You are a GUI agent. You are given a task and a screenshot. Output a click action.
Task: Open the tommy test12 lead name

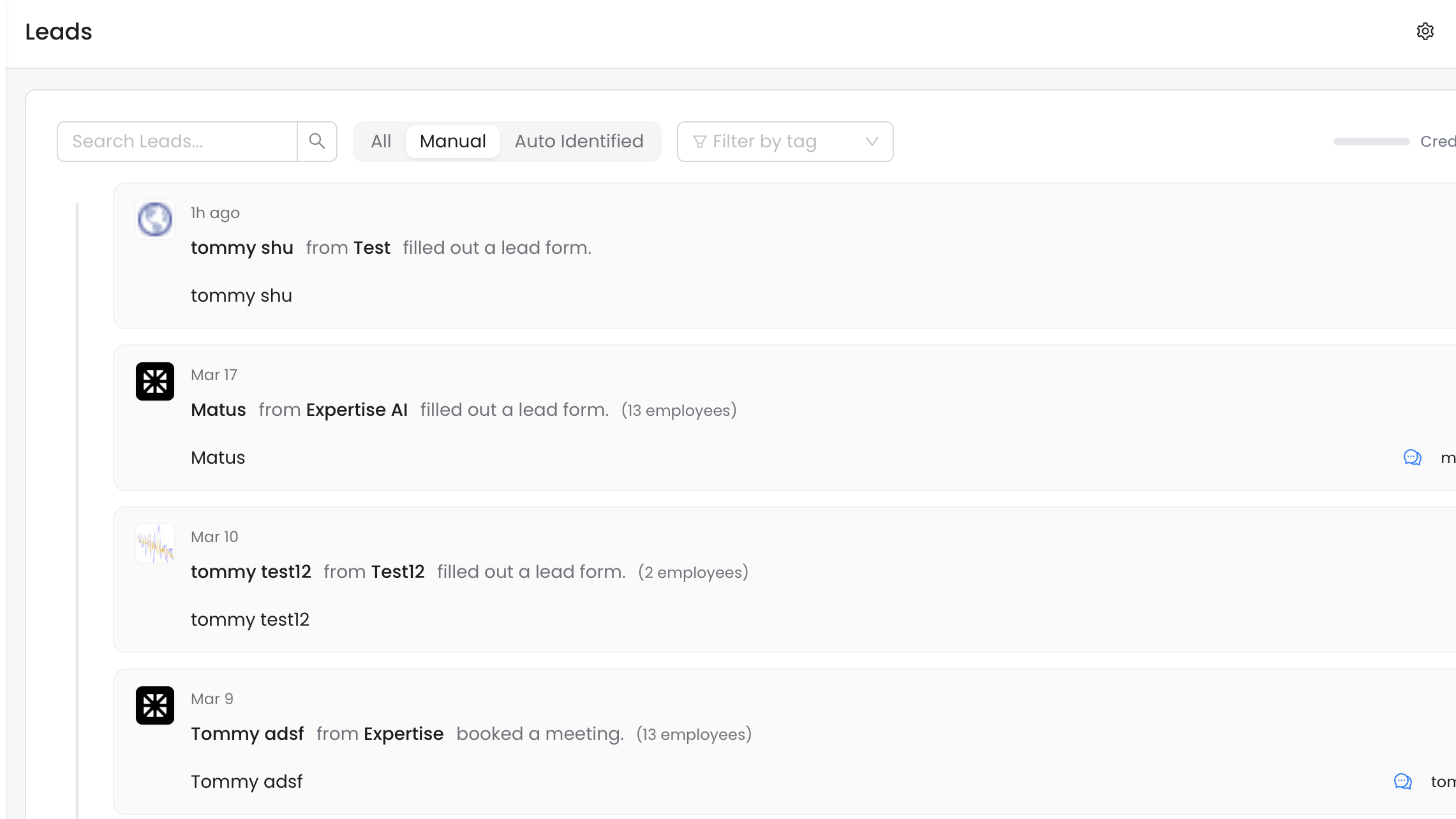(x=251, y=572)
